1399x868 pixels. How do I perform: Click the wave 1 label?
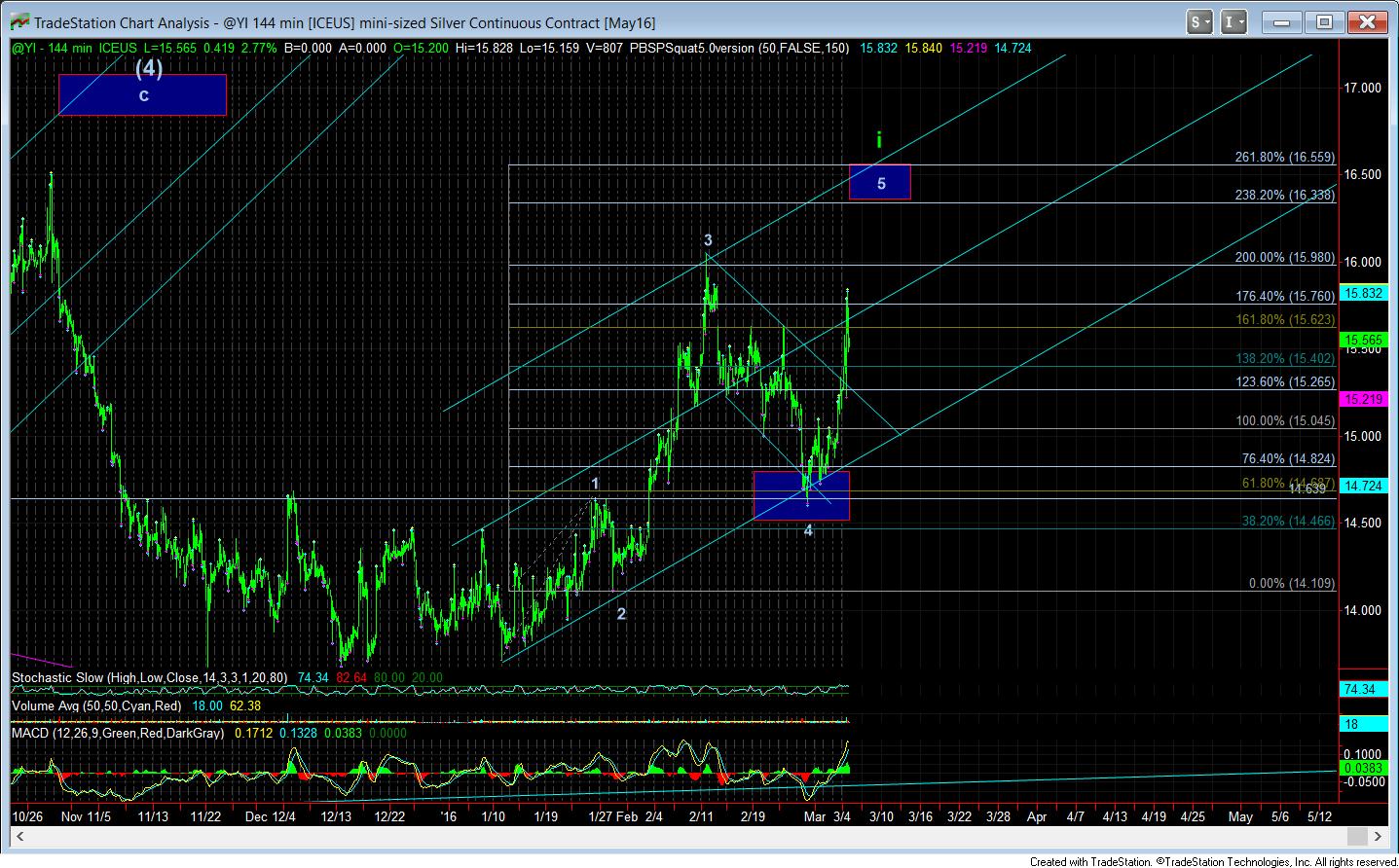tap(596, 484)
